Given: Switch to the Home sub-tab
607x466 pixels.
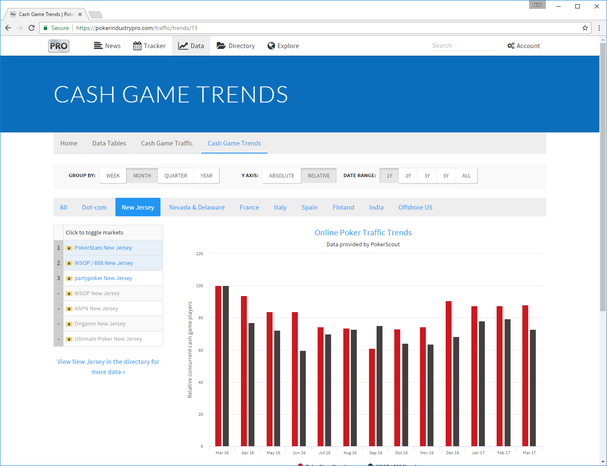Looking at the screenshot, I should pos(69,143).
